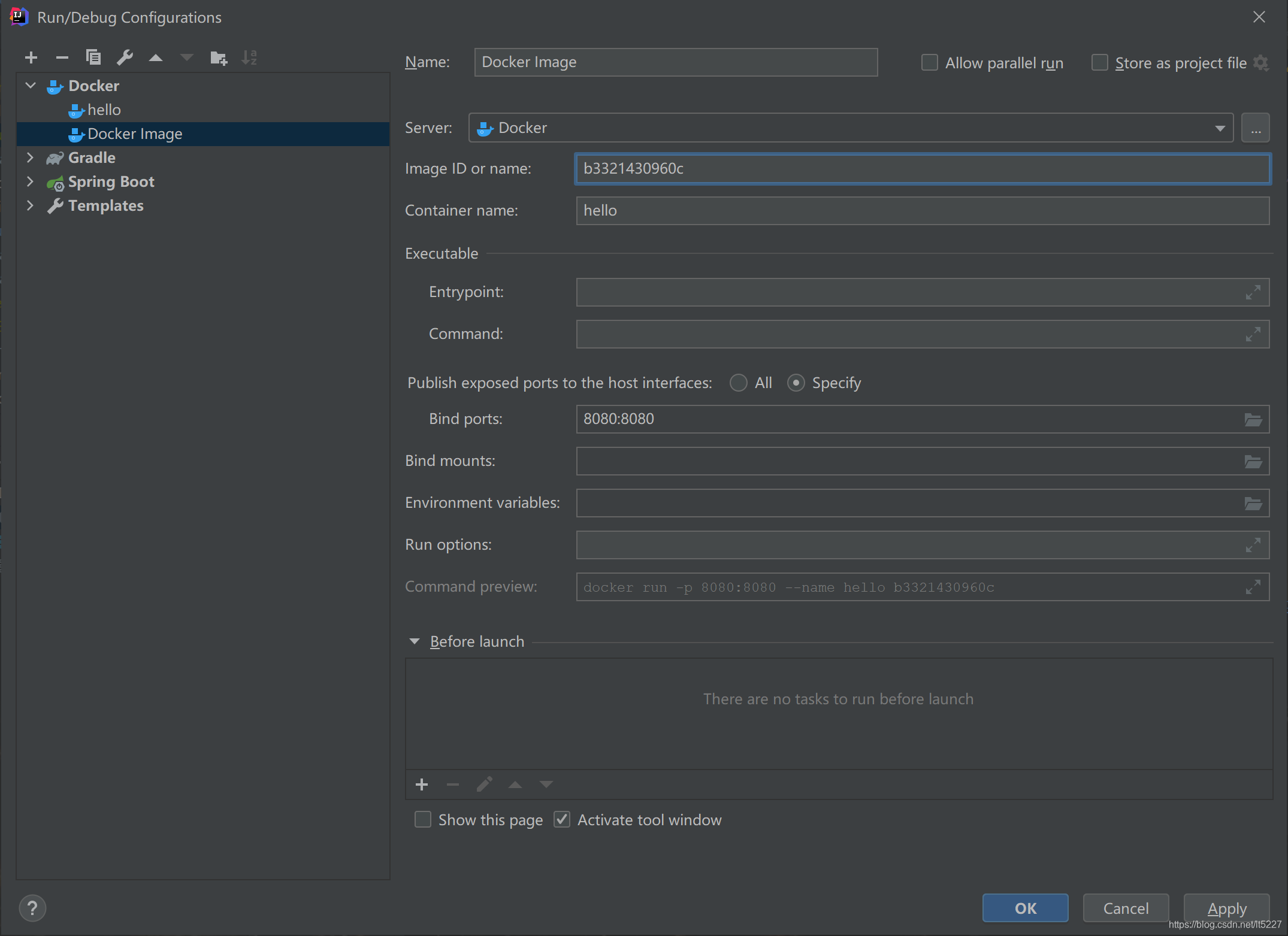
Task: Click the edit configuration icon
Action: click(125, 56)
